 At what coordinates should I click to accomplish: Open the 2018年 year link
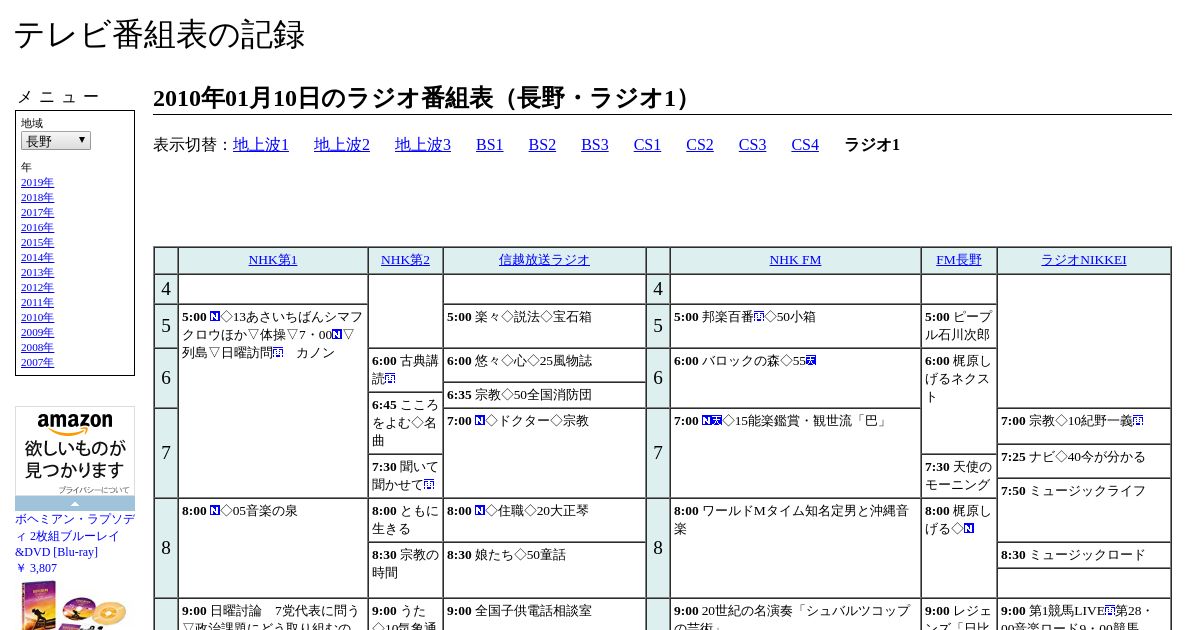37,197
